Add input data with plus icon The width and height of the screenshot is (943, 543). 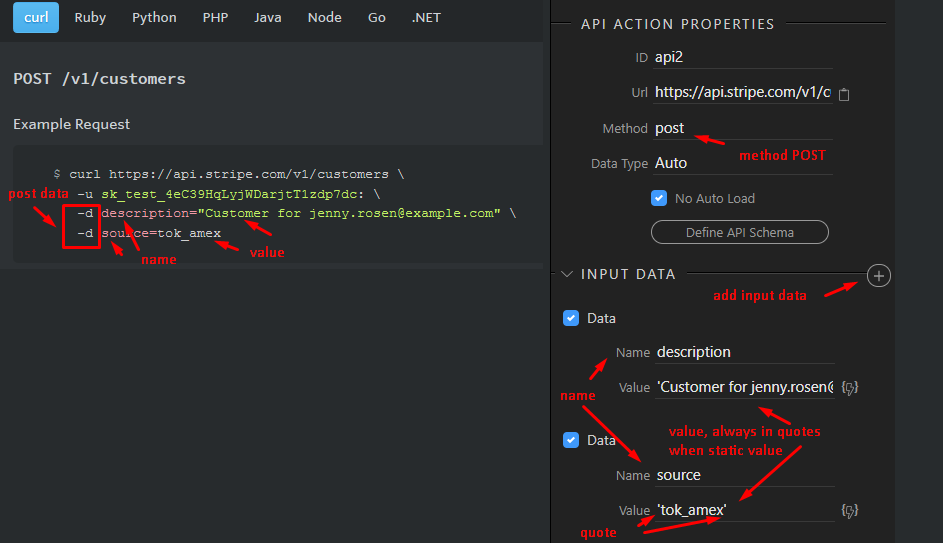click(879, 276)
